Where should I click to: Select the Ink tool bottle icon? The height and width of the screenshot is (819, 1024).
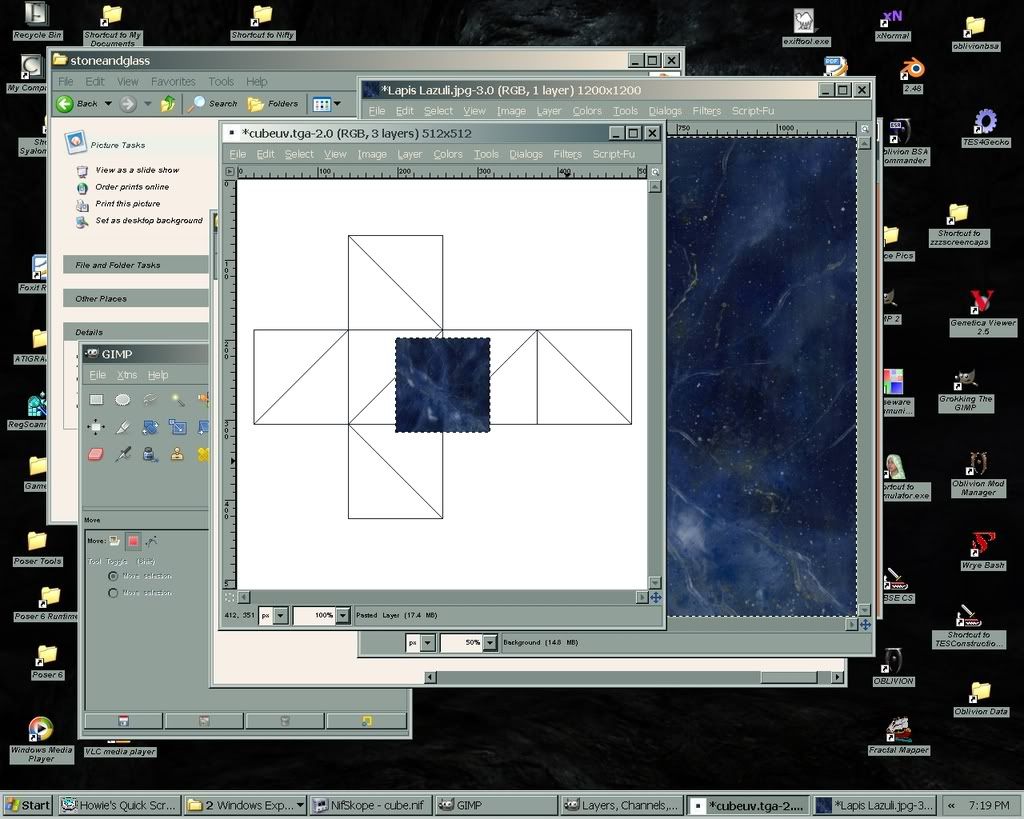point(150,454)
